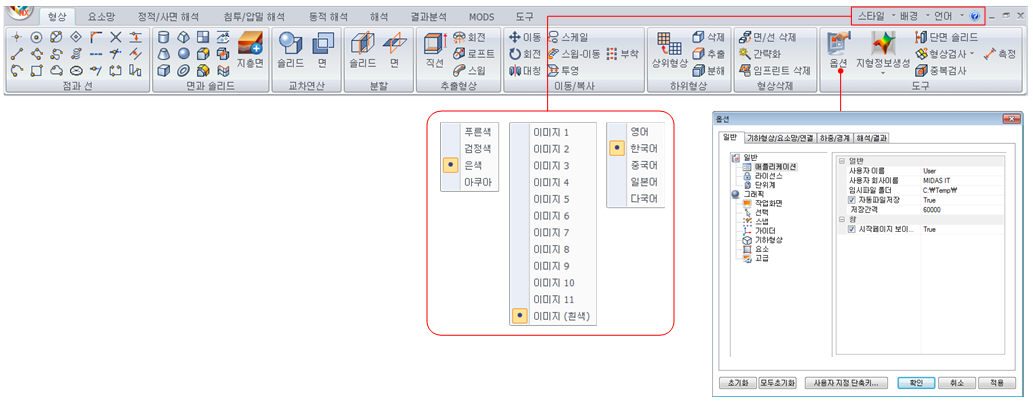Select the 영어 language option
Screen dimensions: 1033x402
636,131
